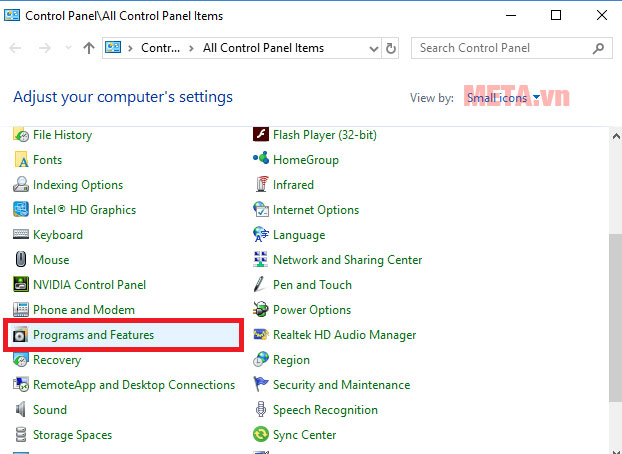Click the Internet Options icon
622x454 pixels.
261,210
